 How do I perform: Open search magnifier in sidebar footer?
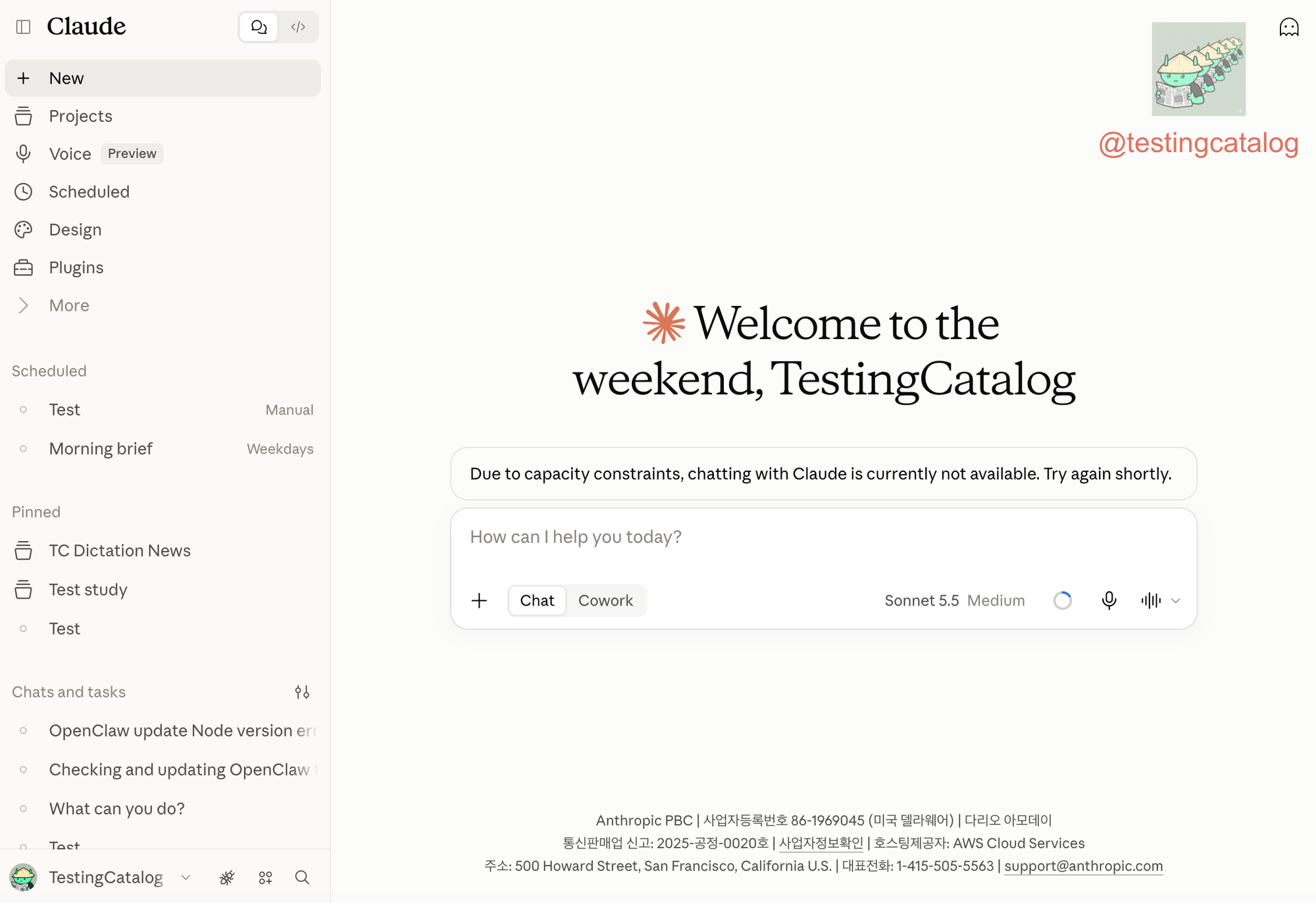[x=302, y=877]
